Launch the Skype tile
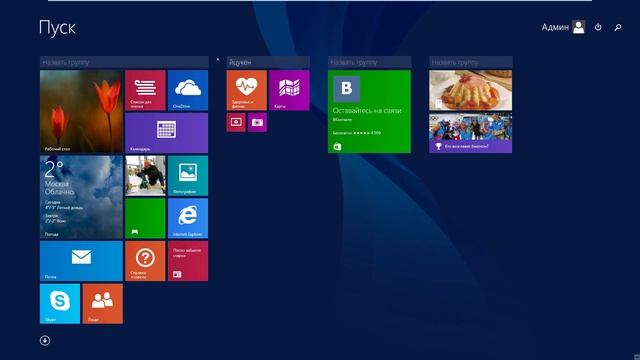 (60, 304)
